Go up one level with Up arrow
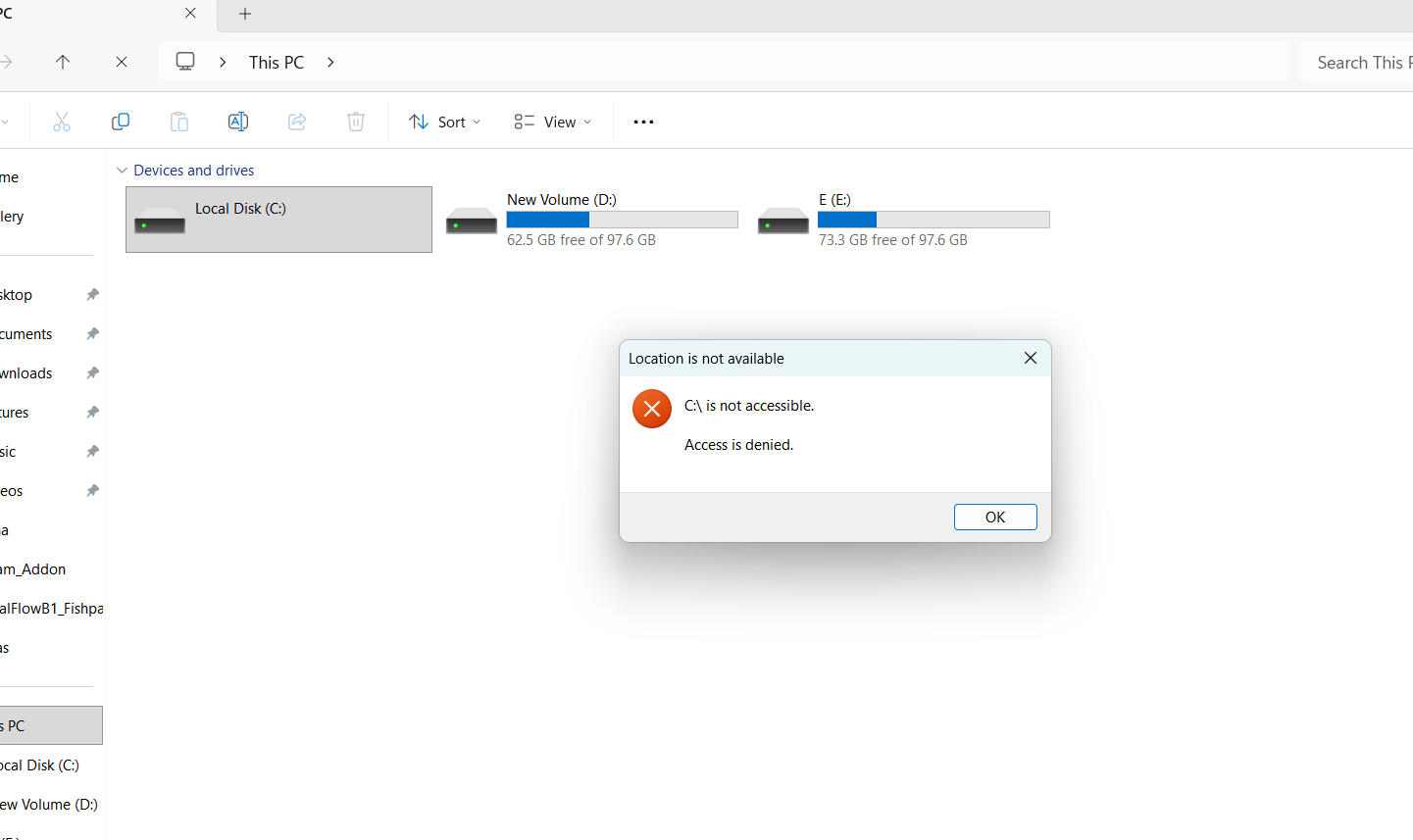The width and height of the screenshot is (1413, 840). tap(63, 62)
